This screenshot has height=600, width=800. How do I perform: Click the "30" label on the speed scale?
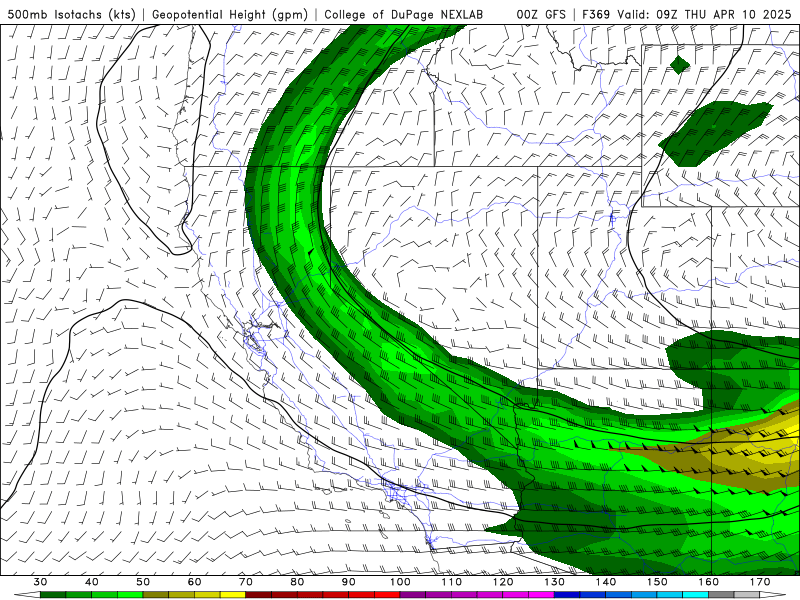click(40, 582)
